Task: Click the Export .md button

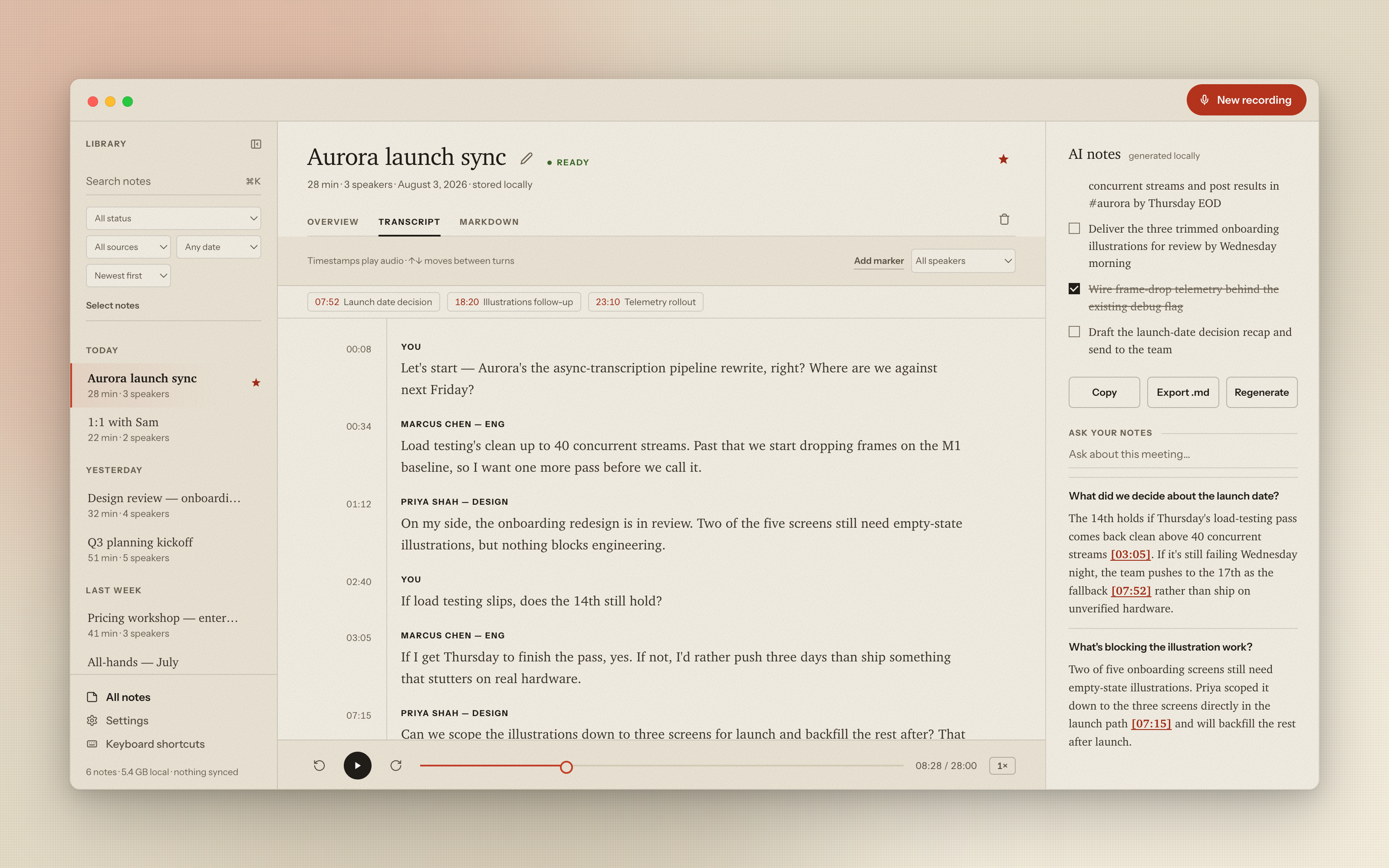Action: (1182, 392)
